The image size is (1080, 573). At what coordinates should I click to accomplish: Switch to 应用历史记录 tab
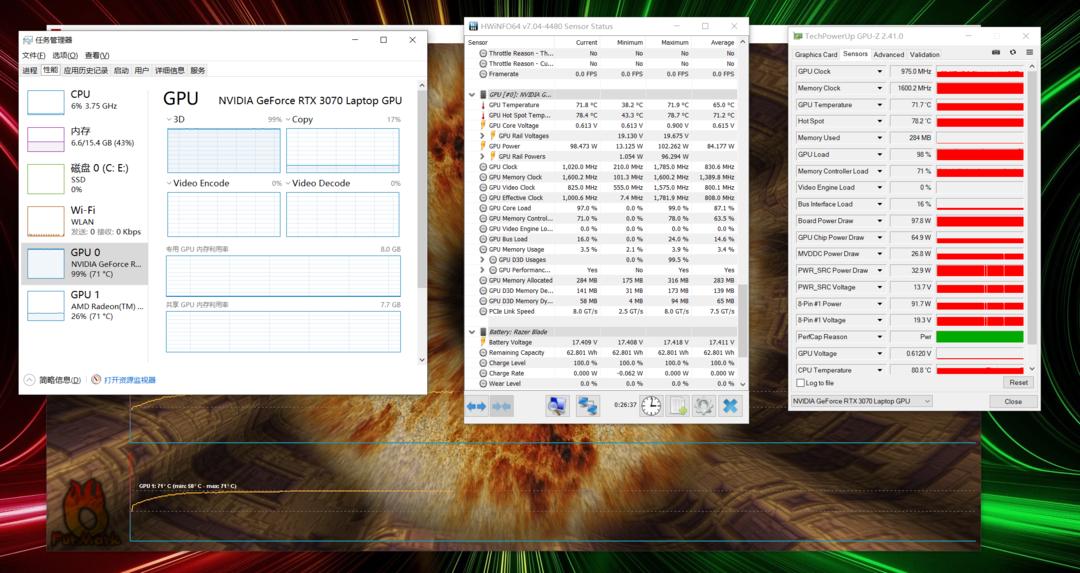85,70
